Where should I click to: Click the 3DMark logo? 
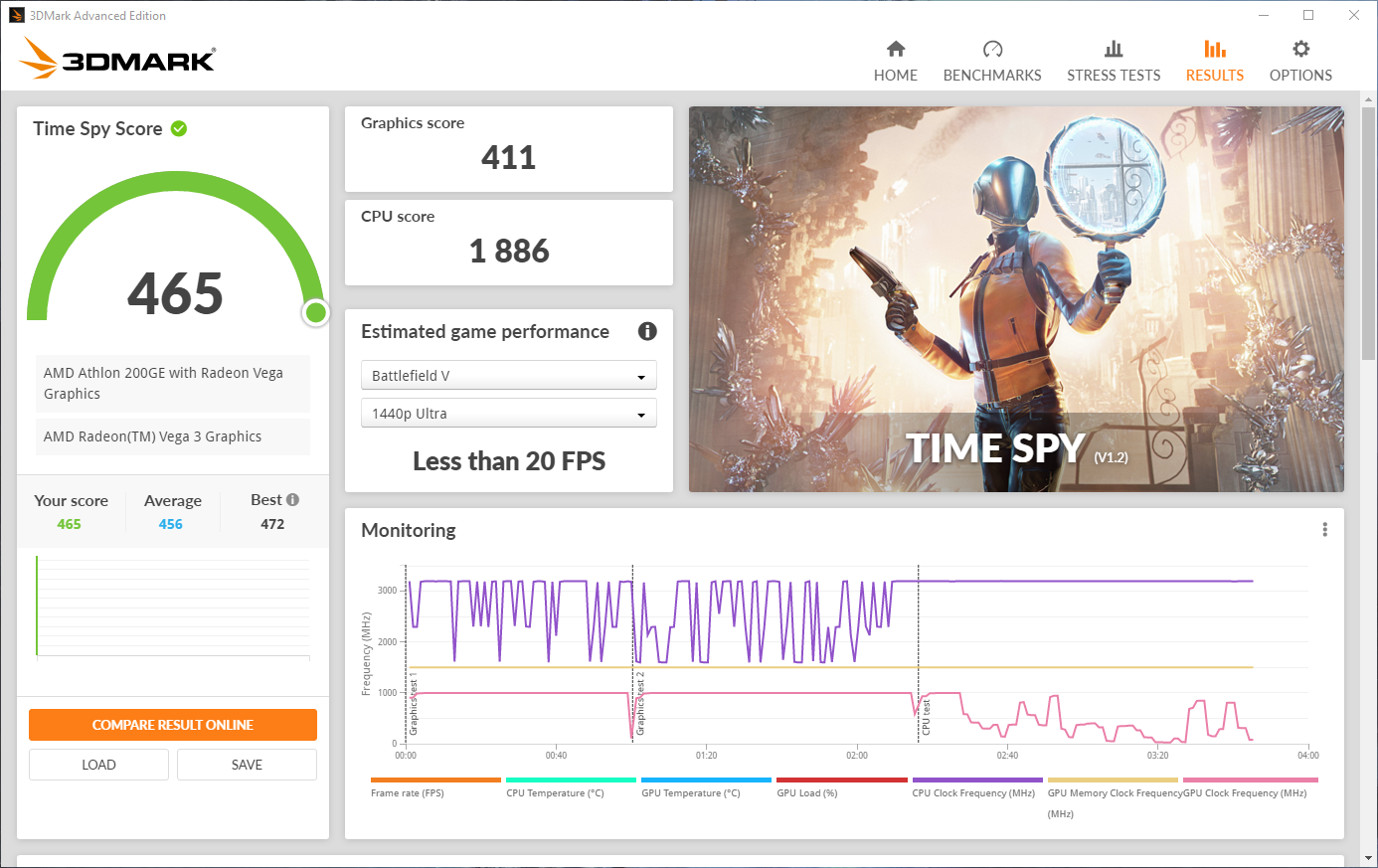pyautogui.click(x=116, y=57)
